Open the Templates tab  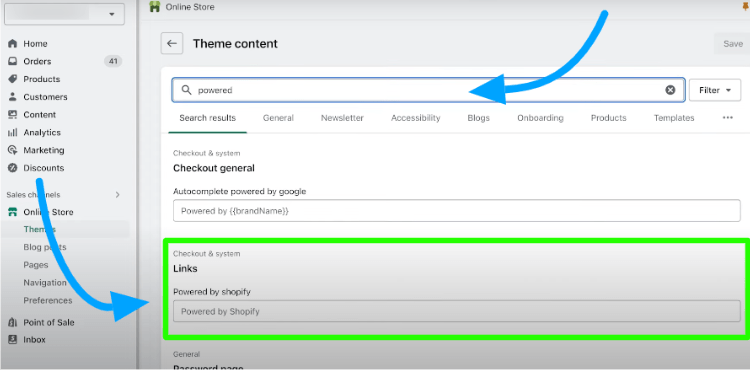pos(674,118)
